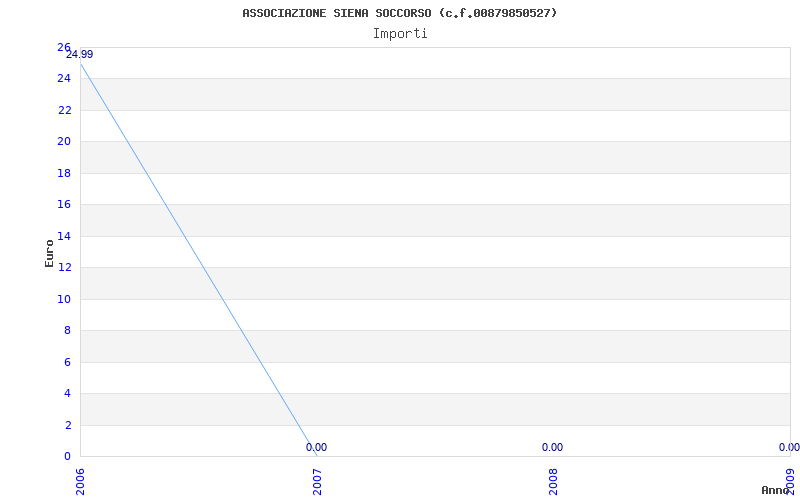800x500 pixels.
Task: Click the 20 tick on Euro axis
Action: tap(64, 141)
